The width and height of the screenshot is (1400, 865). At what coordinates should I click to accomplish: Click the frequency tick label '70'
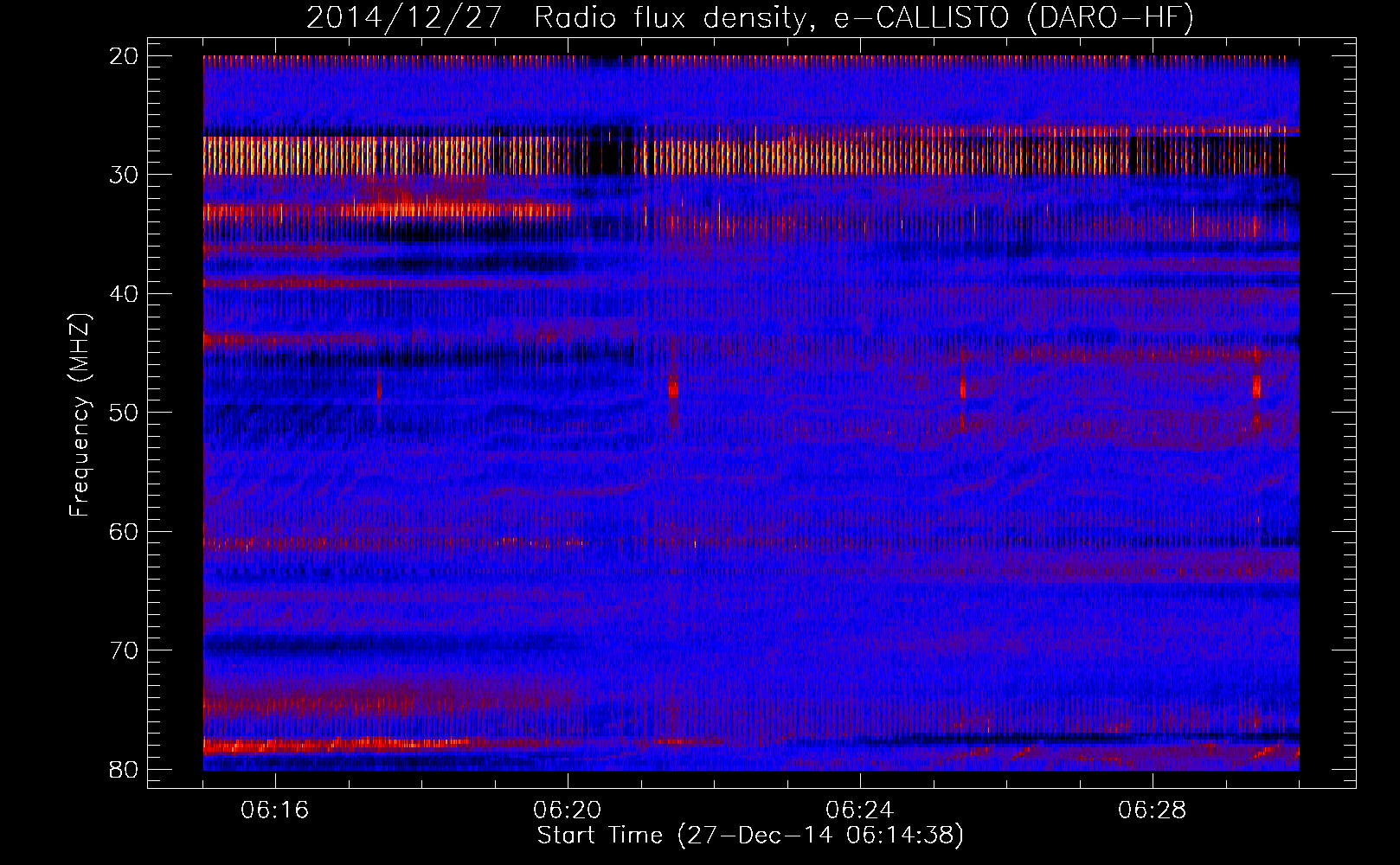[124, 650]
